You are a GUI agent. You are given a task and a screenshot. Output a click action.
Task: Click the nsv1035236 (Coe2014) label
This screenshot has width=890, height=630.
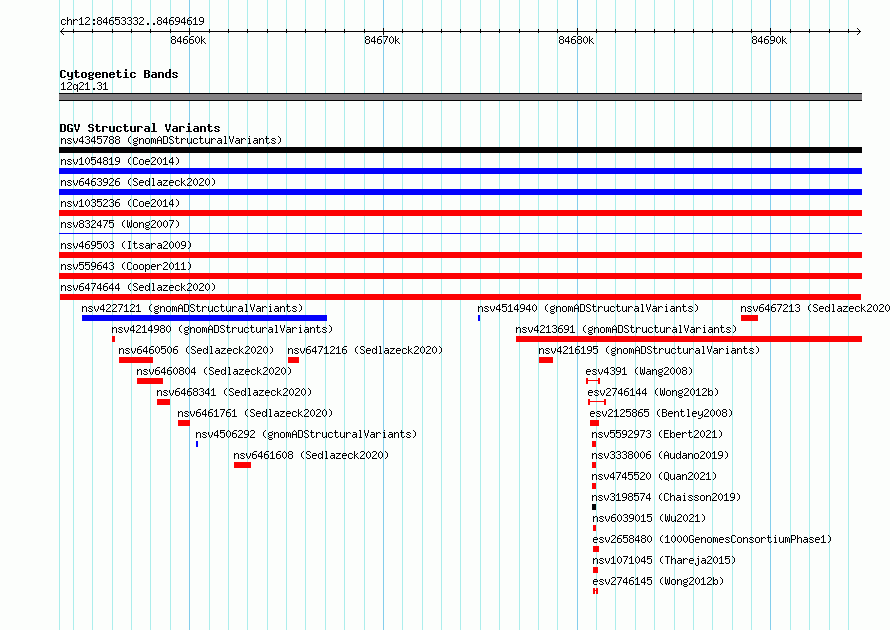[120, 203]
